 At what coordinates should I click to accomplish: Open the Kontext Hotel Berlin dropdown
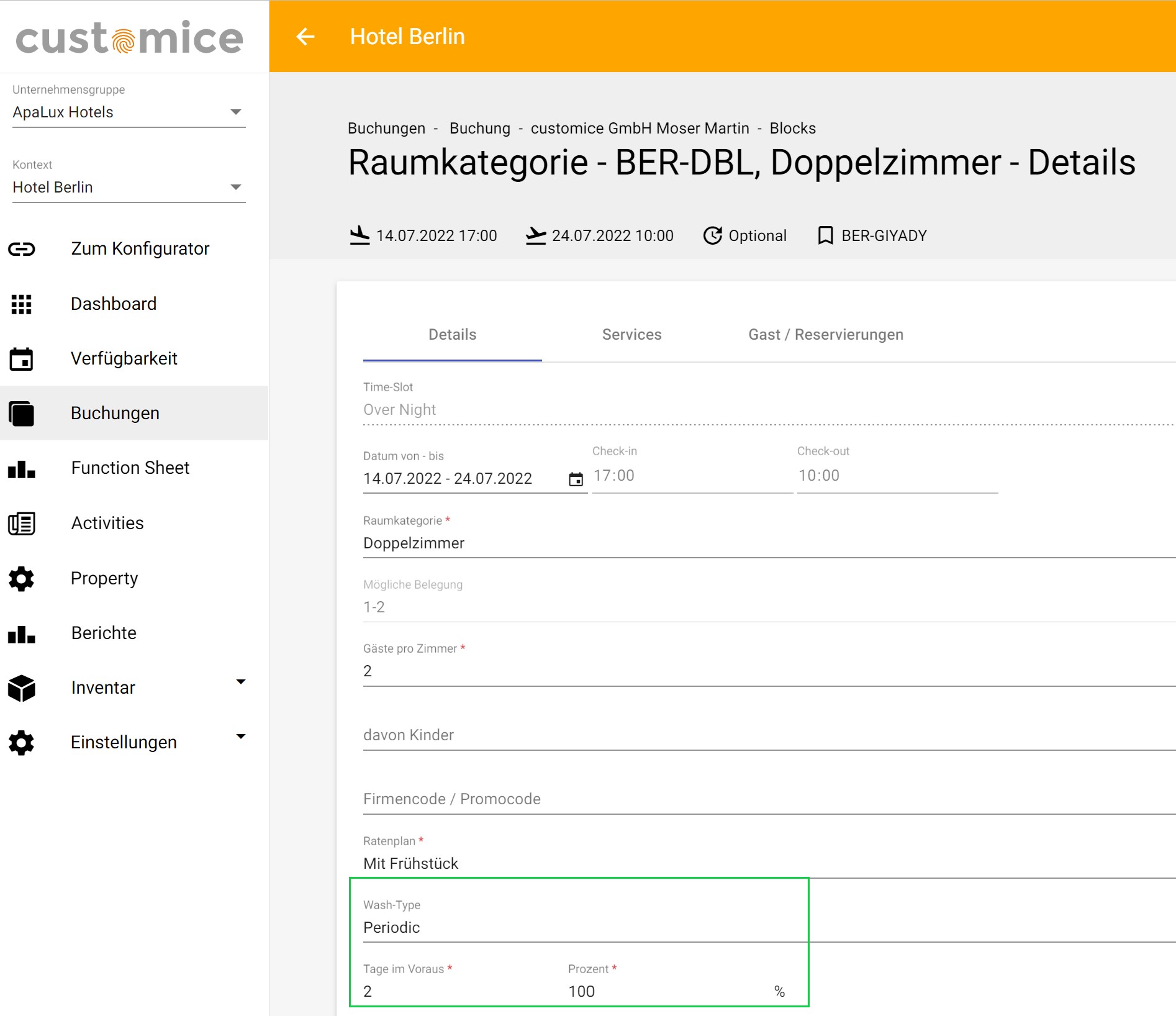[129, 188]
